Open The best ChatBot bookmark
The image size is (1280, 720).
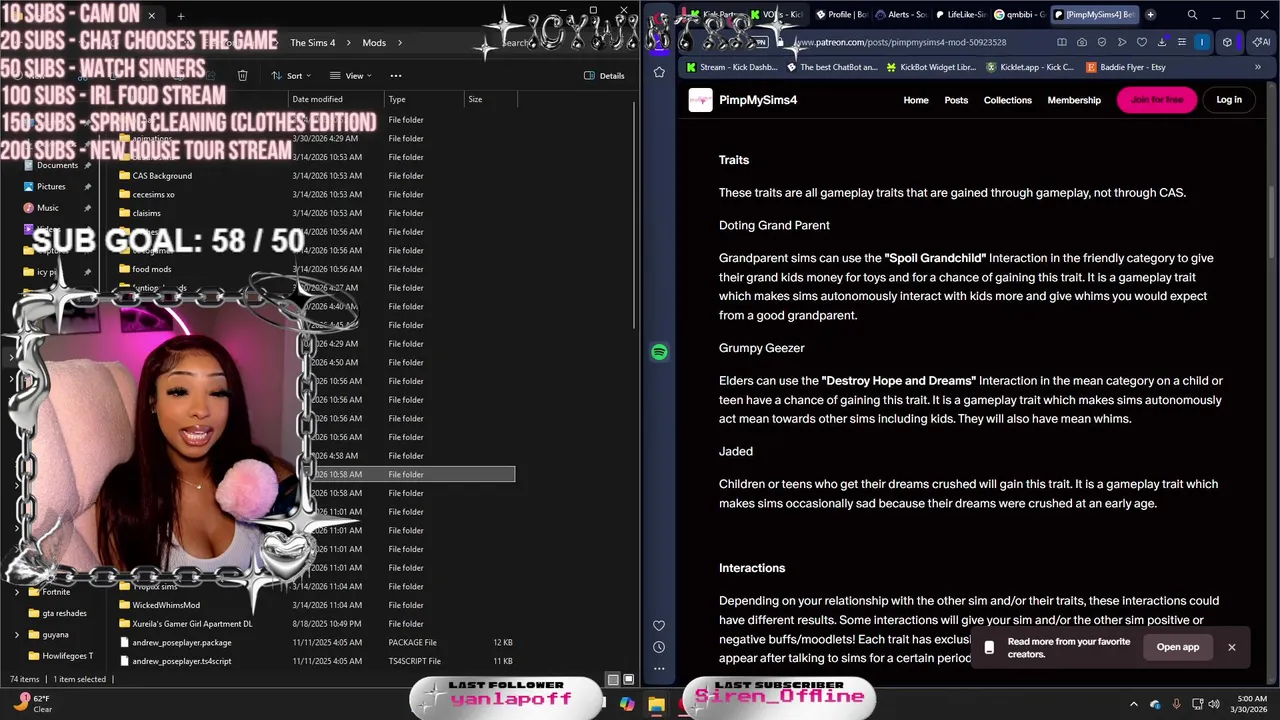831,67
